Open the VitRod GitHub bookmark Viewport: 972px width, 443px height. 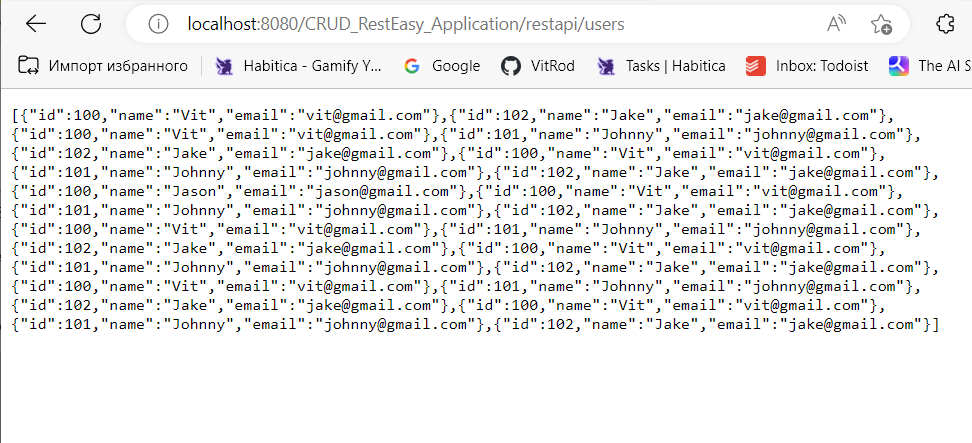tap(538, 65)
